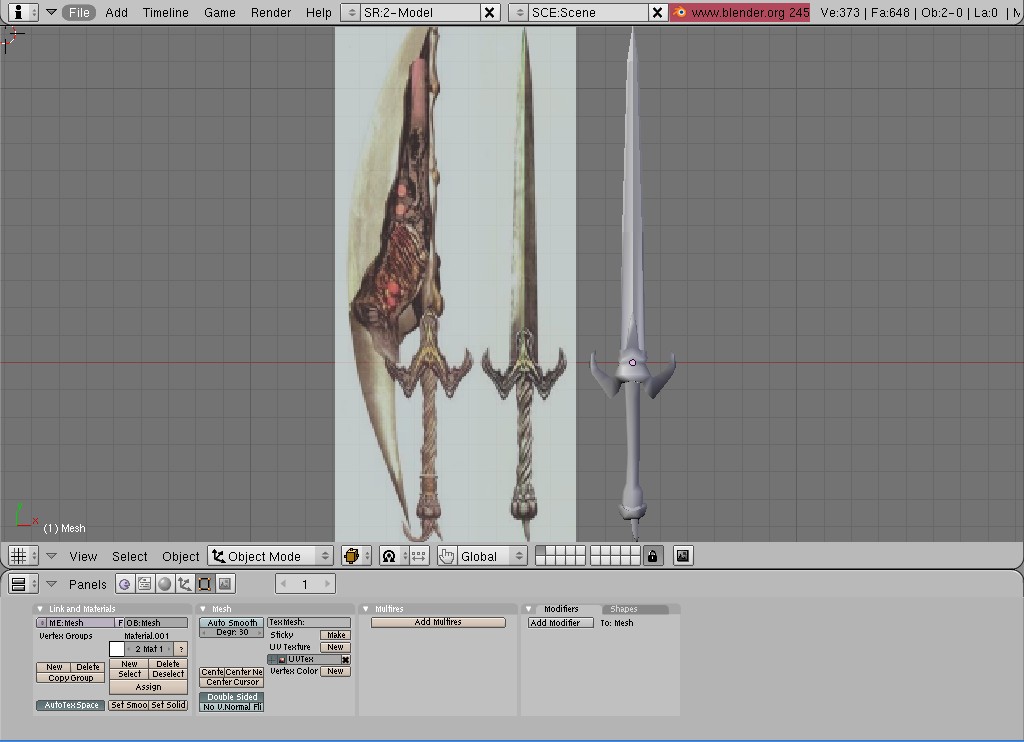Collapse the Link and Materials panel
This screenshot has width=1024, height=742.
40,609
